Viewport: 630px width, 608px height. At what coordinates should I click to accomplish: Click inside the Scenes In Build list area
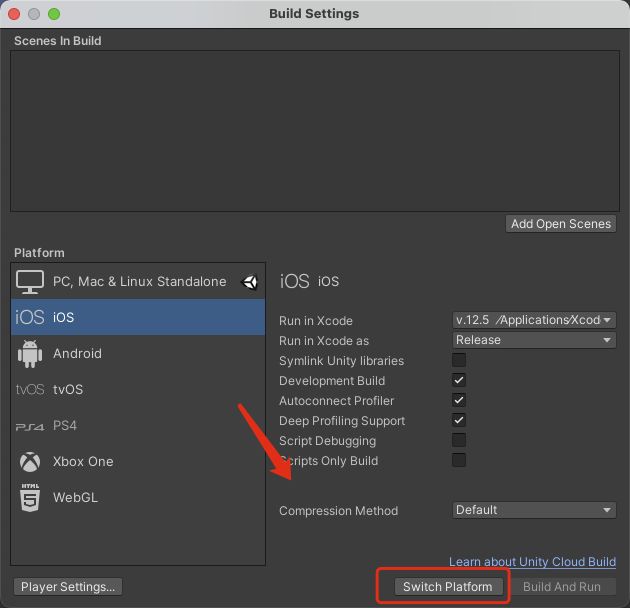coord(315,131)
